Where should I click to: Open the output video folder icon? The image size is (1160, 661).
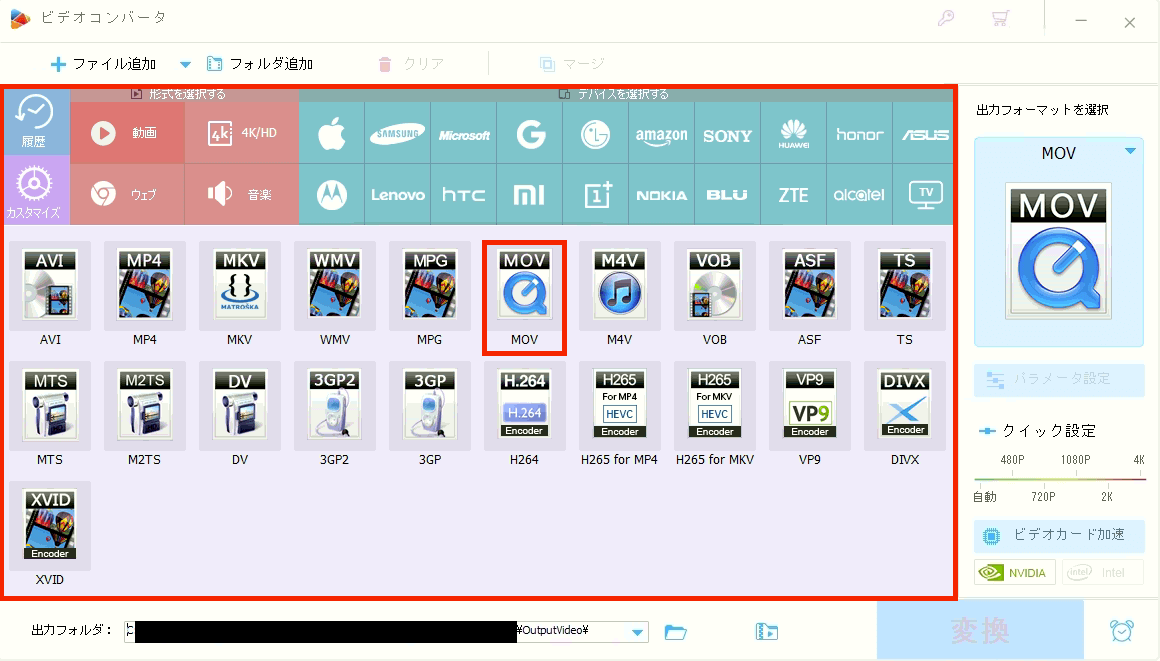(766, 632)
